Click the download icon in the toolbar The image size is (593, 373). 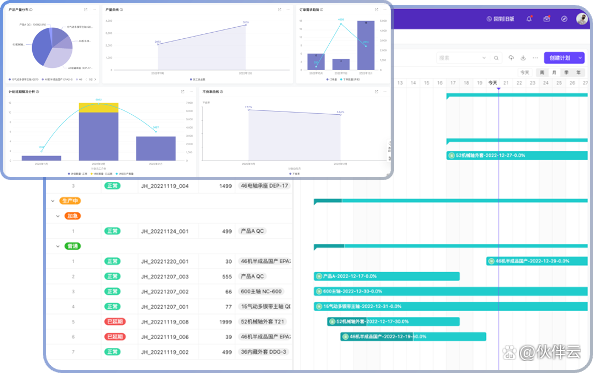[x=523, y=58]
